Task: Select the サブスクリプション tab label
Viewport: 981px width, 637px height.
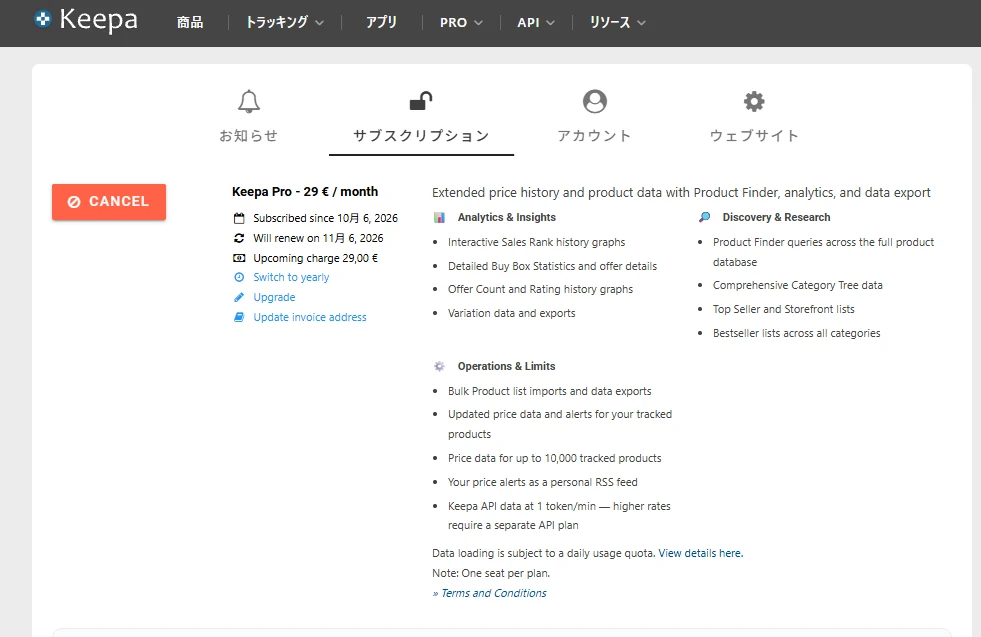Action: coord(421,136)
